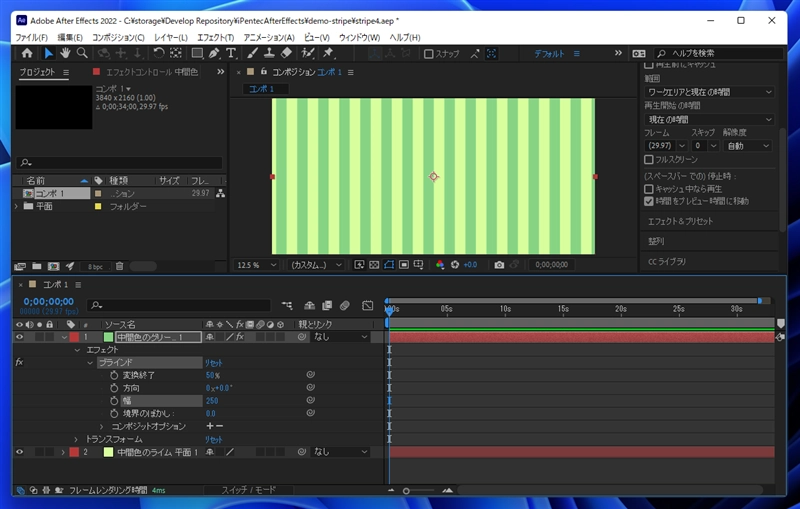This screenshot has width=800, height=509.
Task: Enable the スナップ checkbox
Action: point(429,54)
